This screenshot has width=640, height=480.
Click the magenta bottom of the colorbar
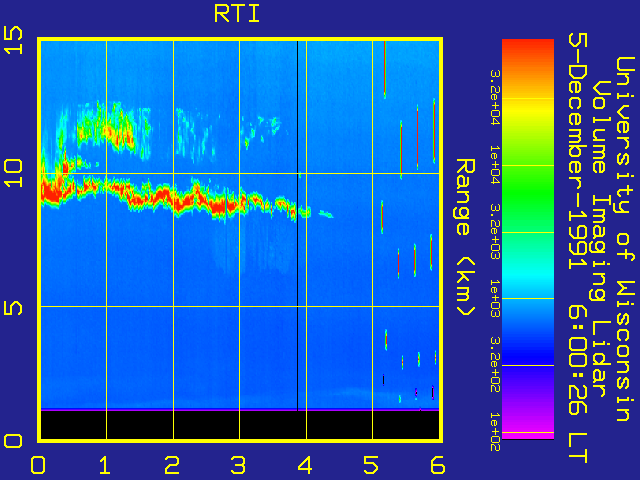528,427
